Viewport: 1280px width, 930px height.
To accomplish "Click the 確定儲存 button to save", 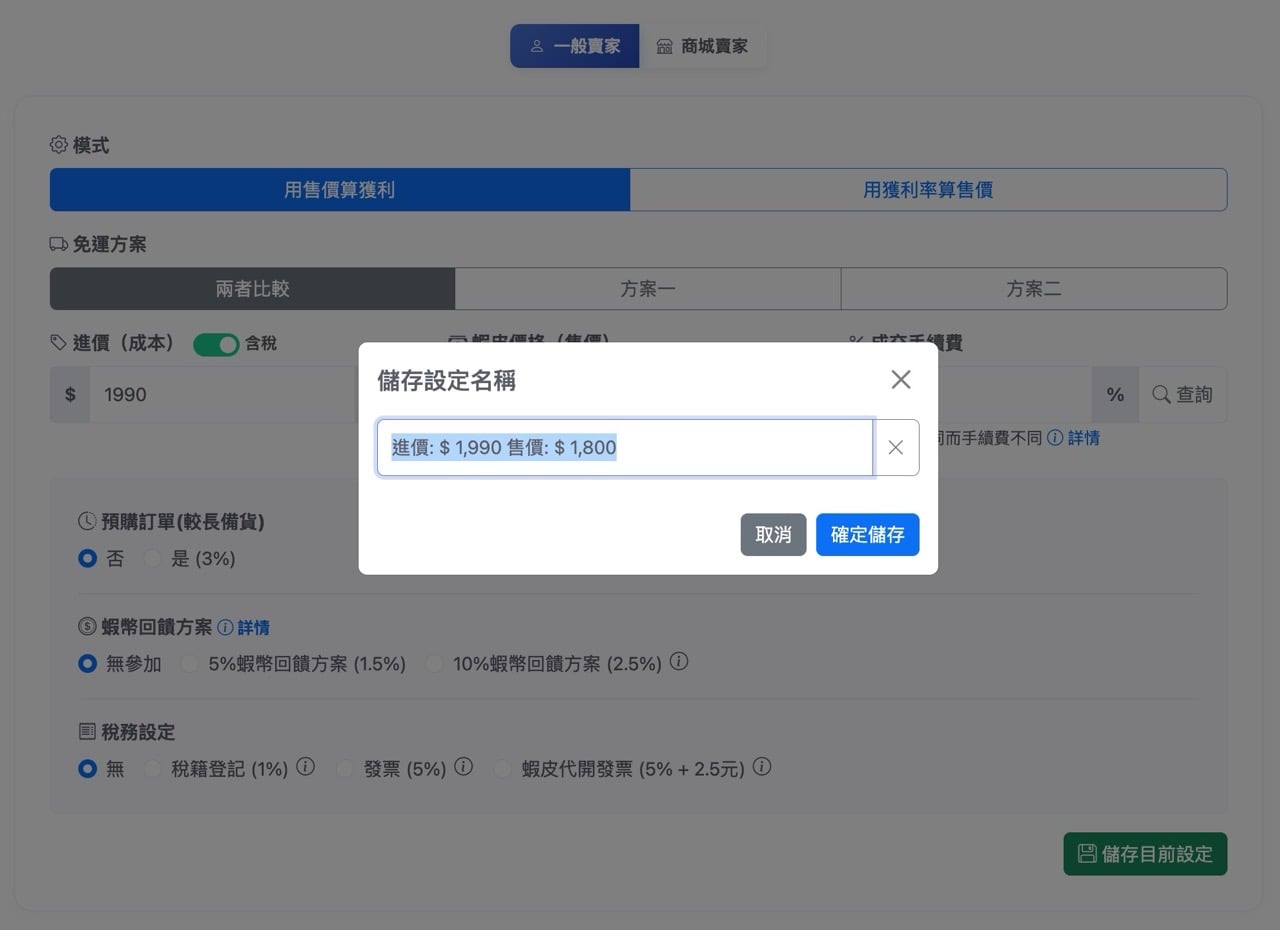I will [x=867, y=534].
